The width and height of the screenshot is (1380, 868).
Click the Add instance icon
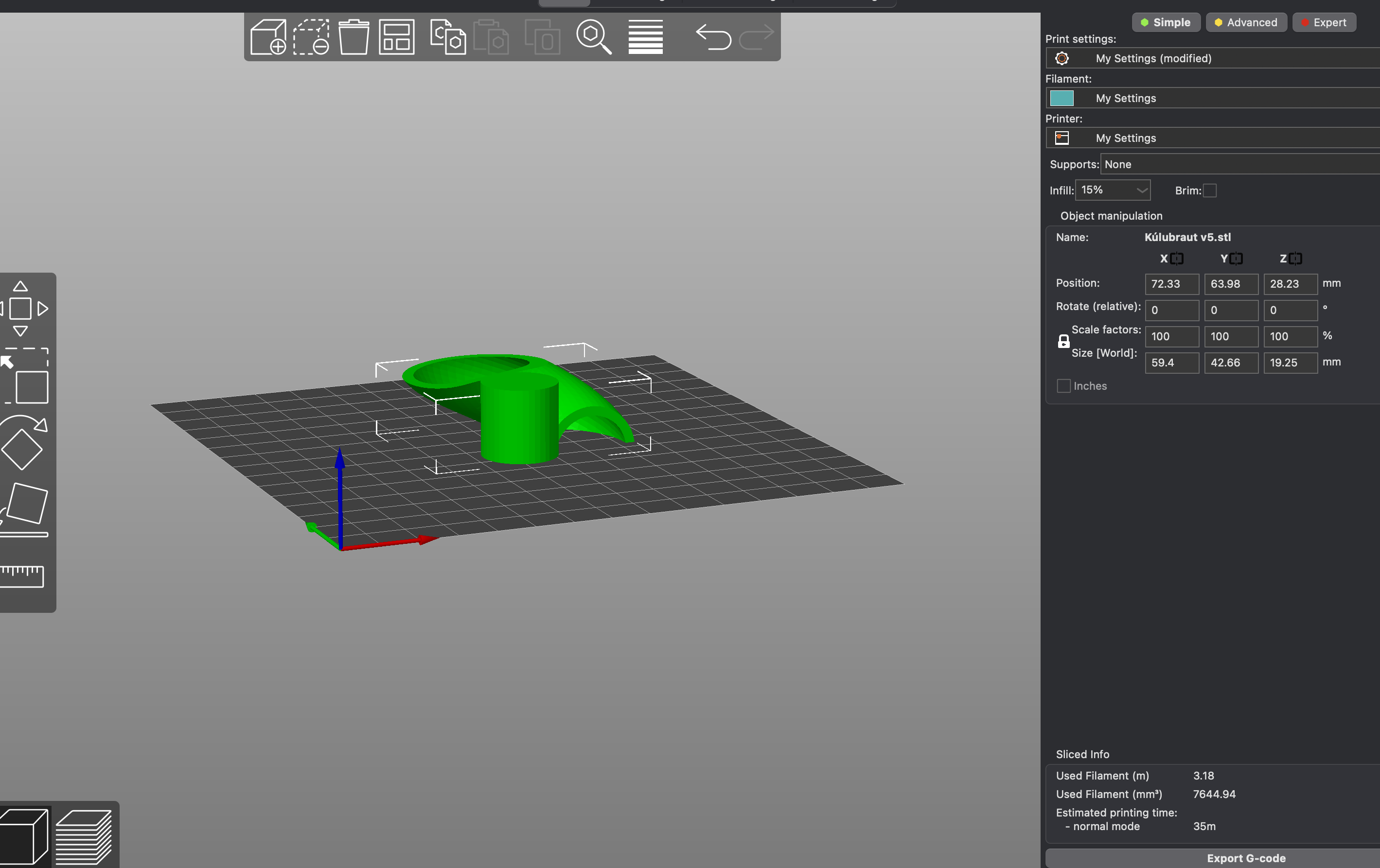point(542,37)
